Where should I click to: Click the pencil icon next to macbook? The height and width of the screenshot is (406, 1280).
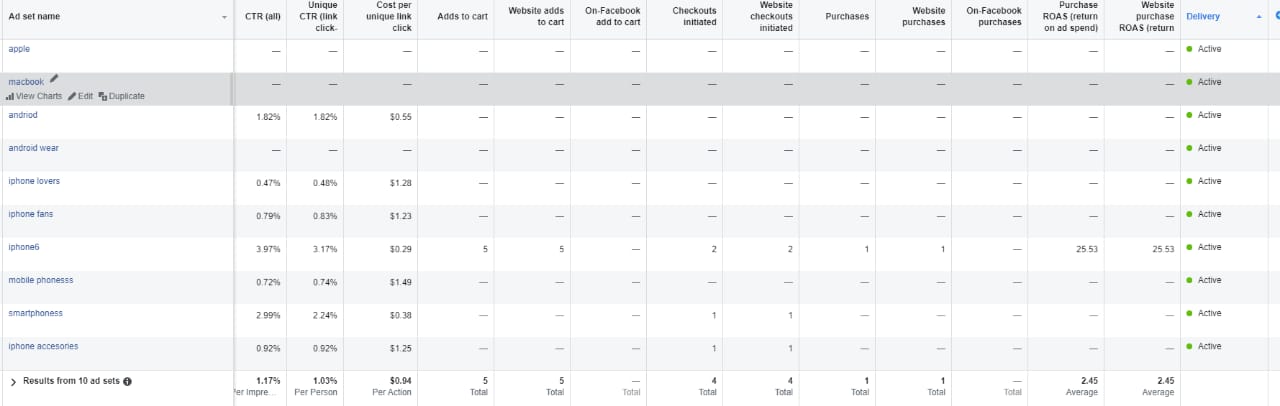pos(54,79)
